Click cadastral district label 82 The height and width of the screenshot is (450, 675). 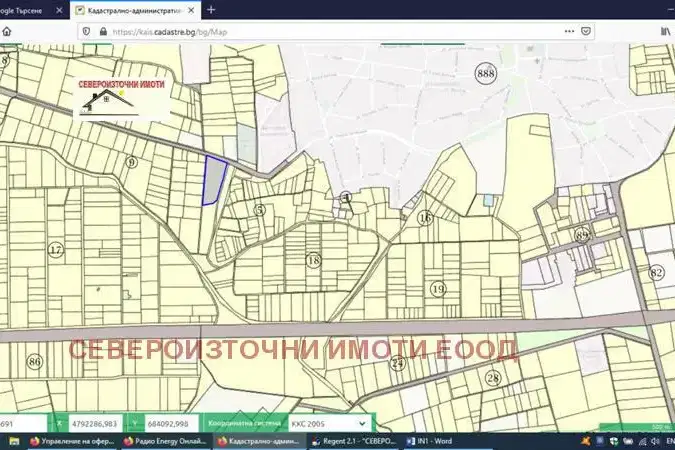pos(656,273)
